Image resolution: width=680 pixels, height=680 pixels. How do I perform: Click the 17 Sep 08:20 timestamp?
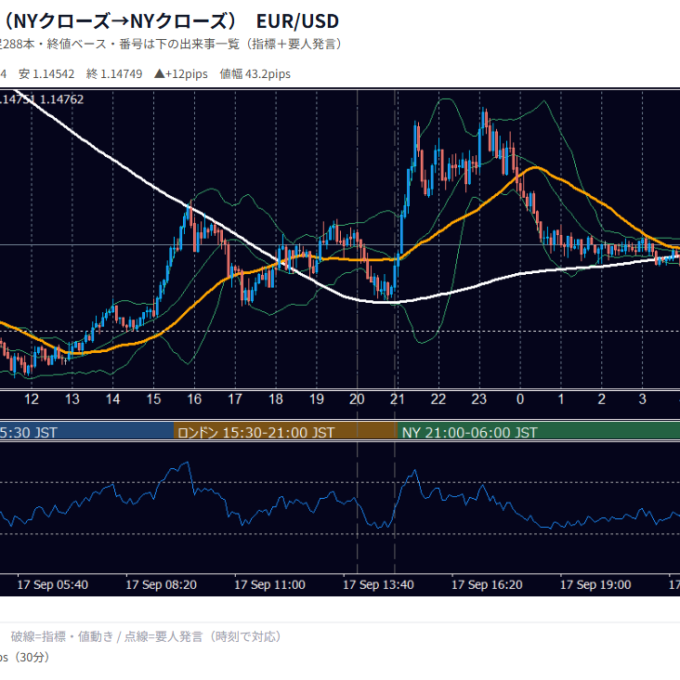click(161, 585)
